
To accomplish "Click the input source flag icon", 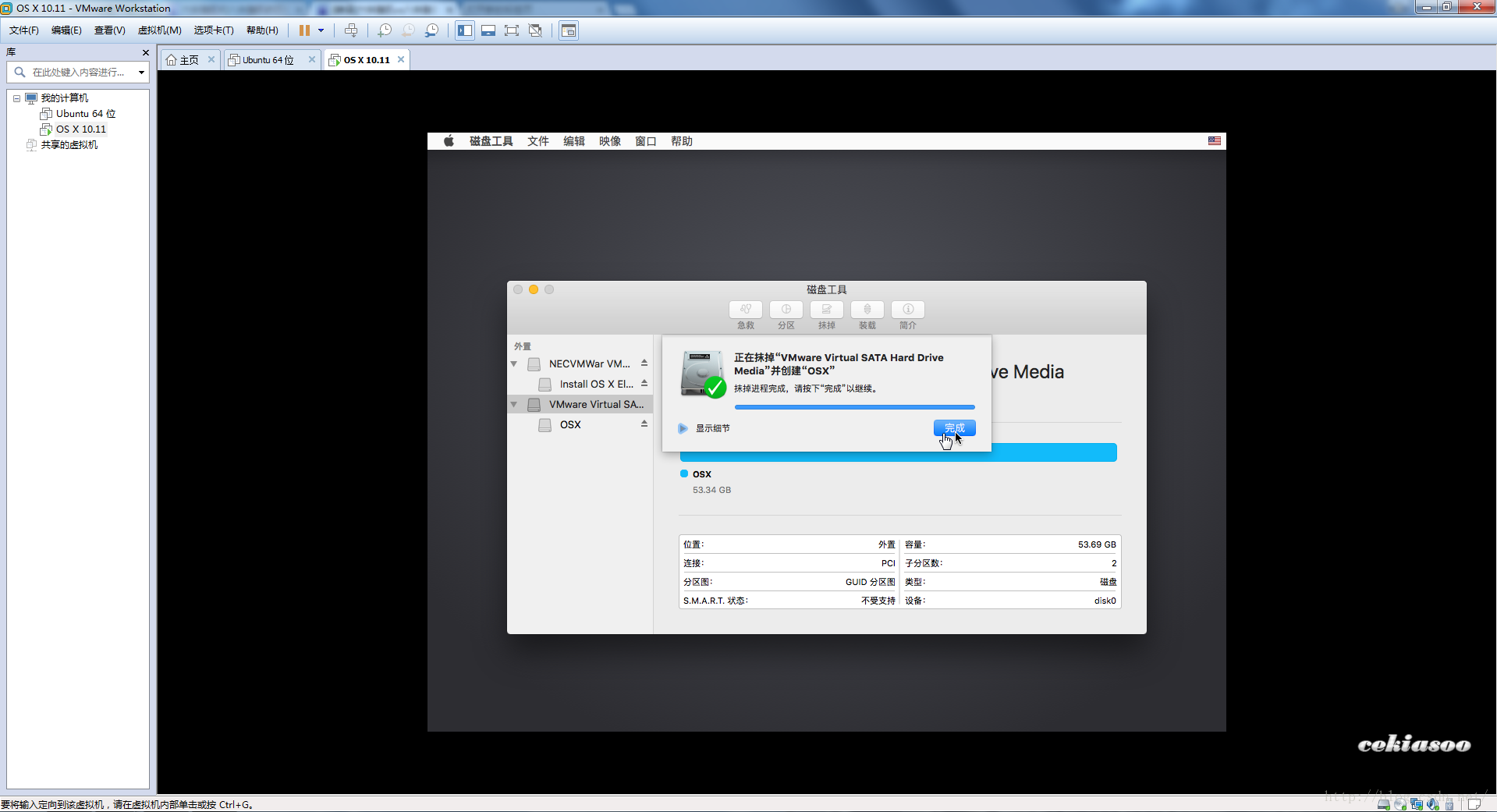I will click(x=1215, y=141).
